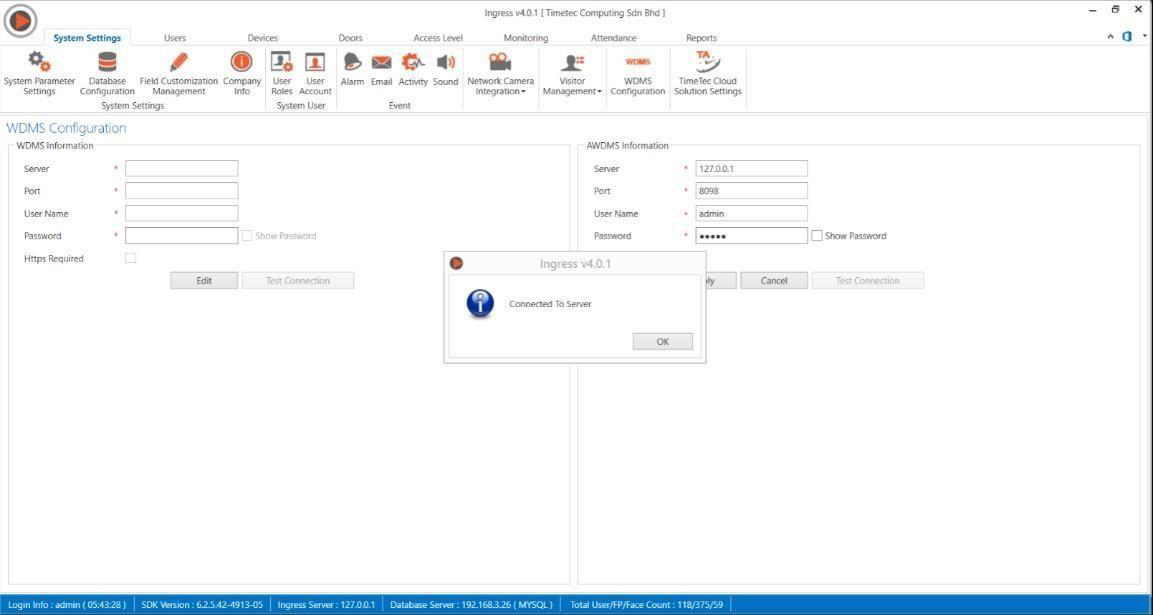Switch to the Reports tab
This screenshot has height=615, width=1153.
702,38
